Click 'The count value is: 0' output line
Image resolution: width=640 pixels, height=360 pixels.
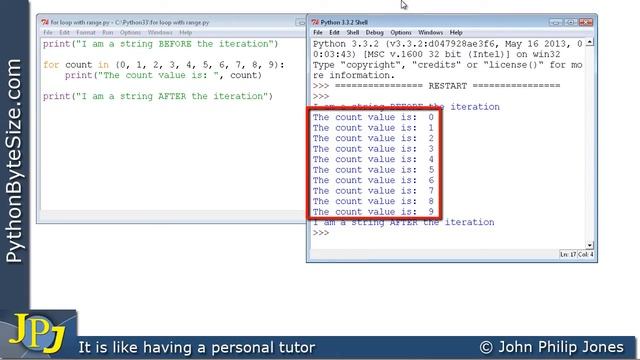coord(373,117)
